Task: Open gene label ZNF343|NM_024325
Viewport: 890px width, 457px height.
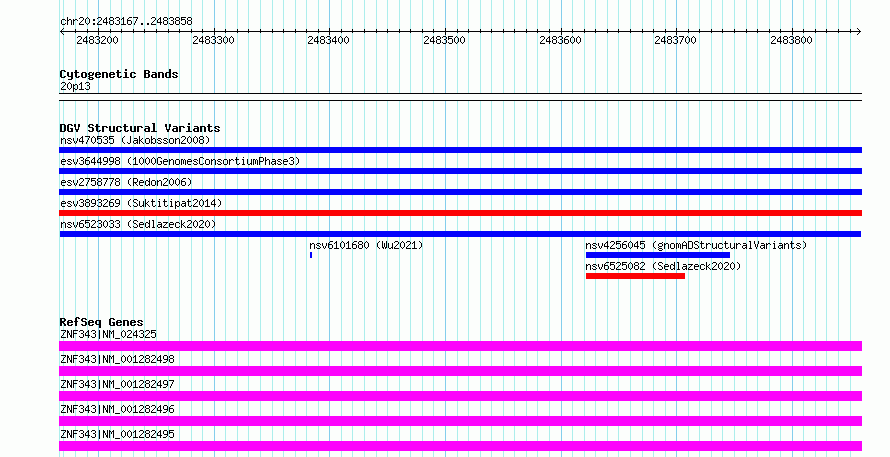Action: [108, 334]
